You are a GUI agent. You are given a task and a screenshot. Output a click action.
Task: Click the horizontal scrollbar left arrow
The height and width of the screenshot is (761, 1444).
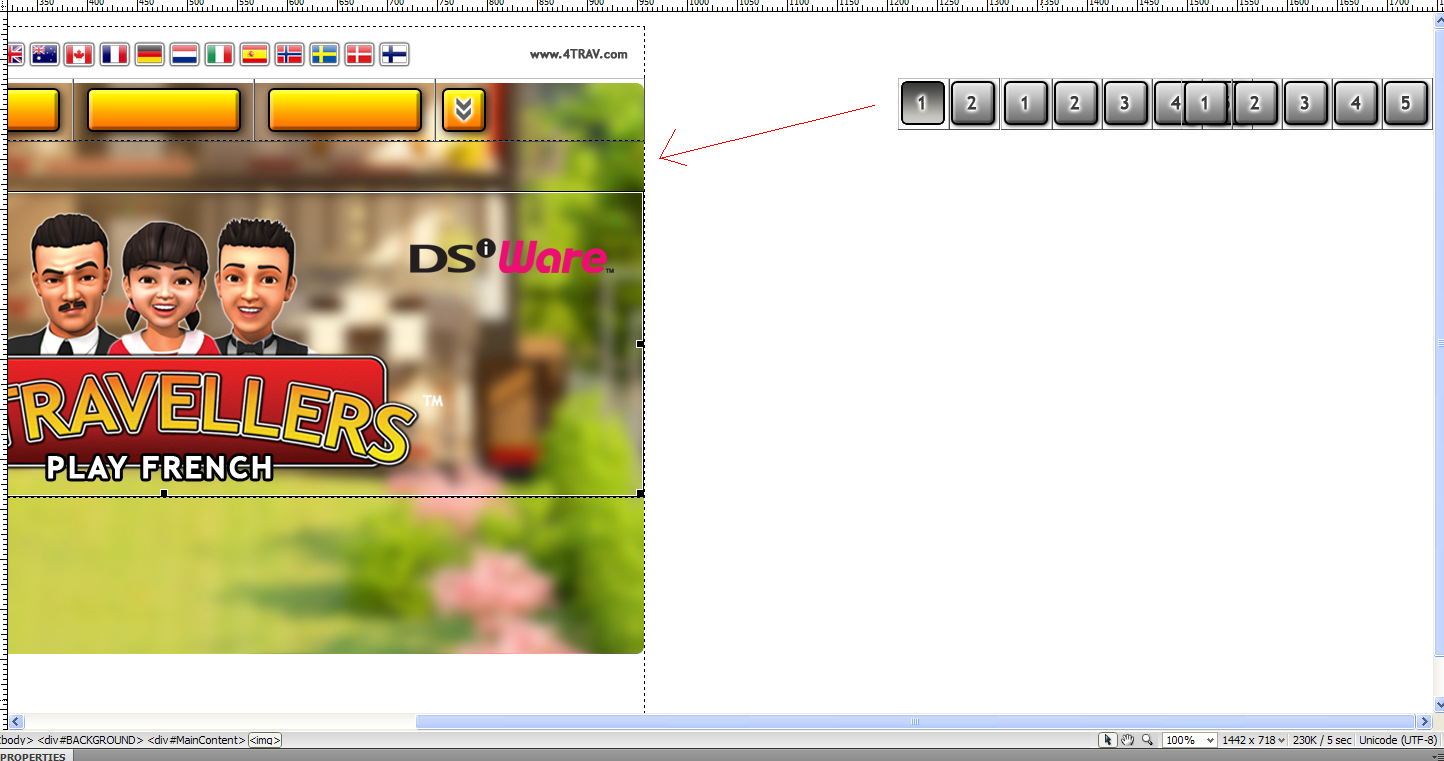[16, 721]
